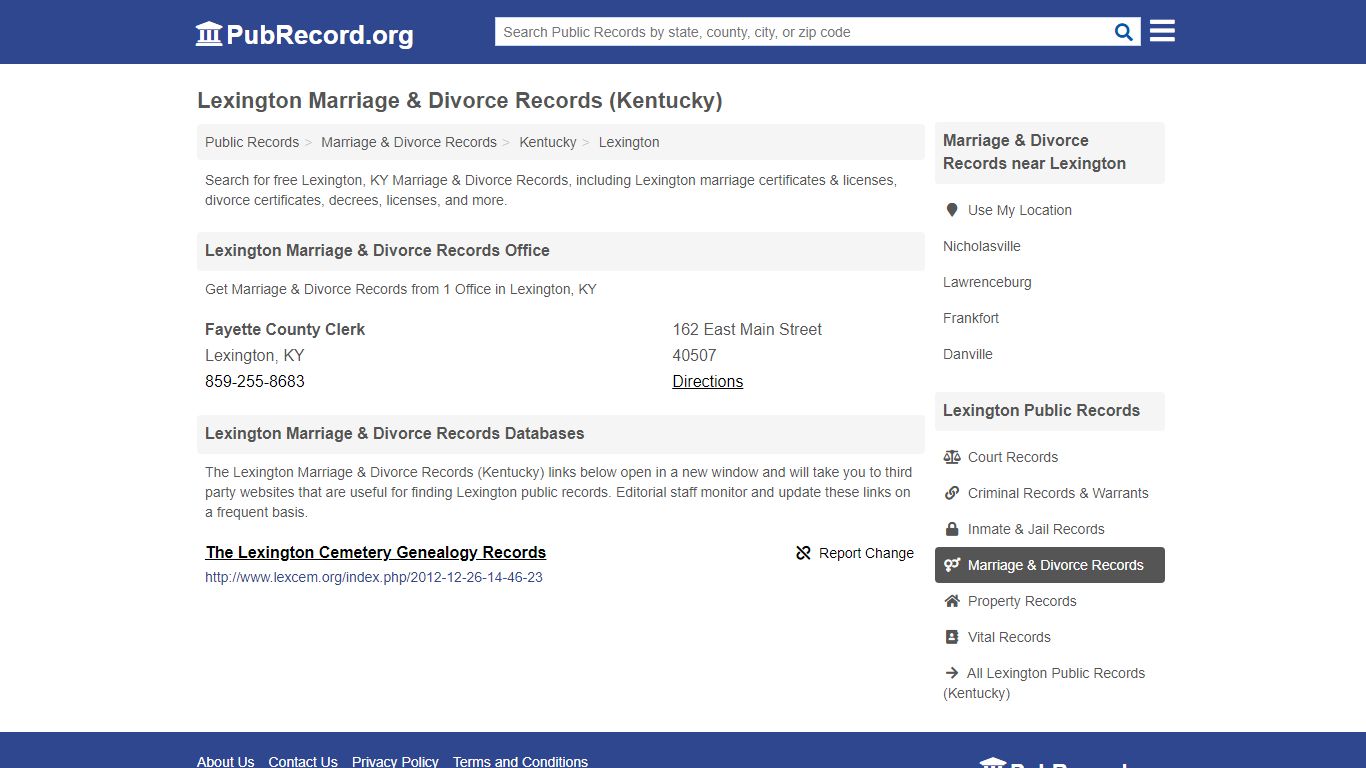Click Lexington Marriage & Divorce Records Office heading

click(377, 250)
